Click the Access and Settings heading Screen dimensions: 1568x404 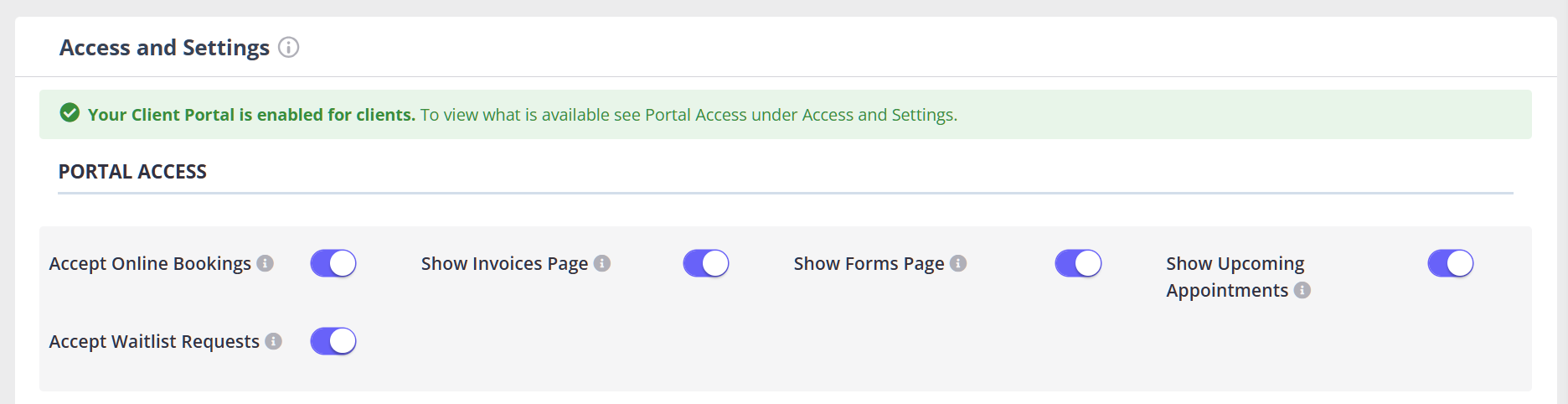[164, 48]
